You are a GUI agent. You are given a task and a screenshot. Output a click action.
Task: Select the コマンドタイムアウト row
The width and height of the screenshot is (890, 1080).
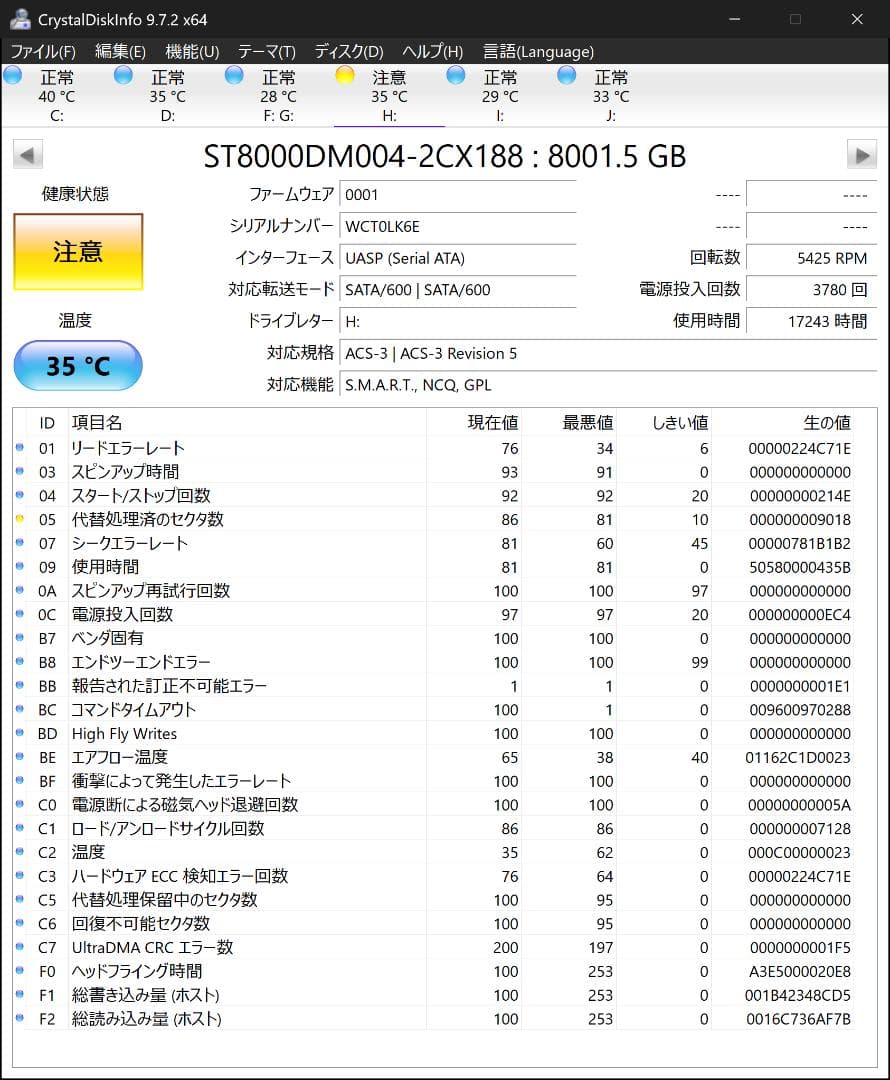coord(433,709)
